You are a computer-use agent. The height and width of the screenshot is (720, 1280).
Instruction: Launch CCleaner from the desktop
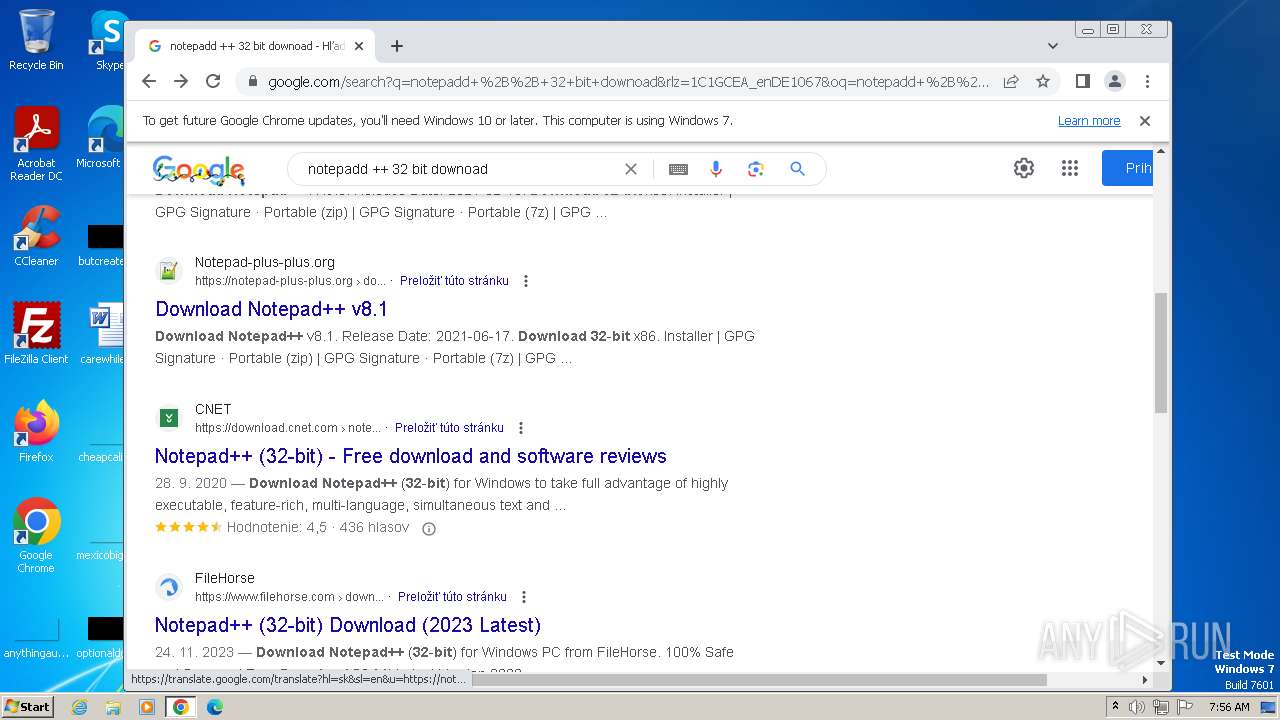36,237
